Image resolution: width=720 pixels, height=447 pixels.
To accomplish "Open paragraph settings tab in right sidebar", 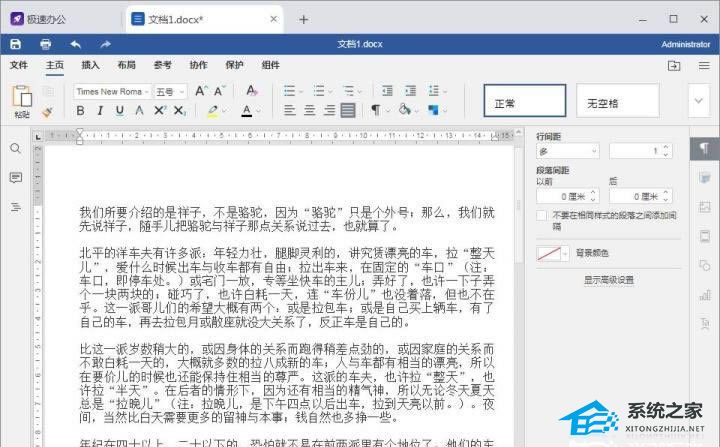I will 704,149.
